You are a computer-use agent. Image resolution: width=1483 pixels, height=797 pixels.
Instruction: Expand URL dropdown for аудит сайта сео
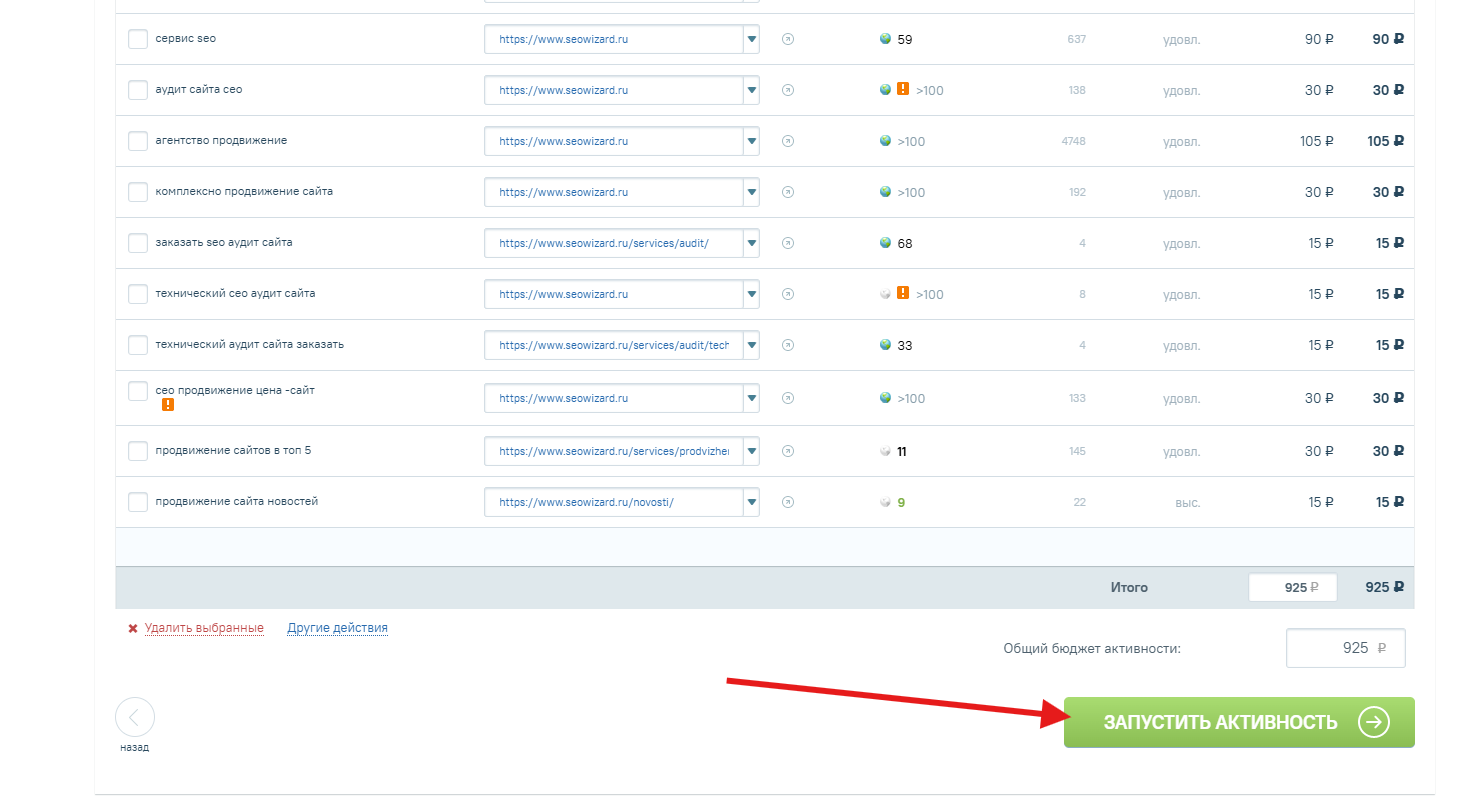tap(751, 90)
